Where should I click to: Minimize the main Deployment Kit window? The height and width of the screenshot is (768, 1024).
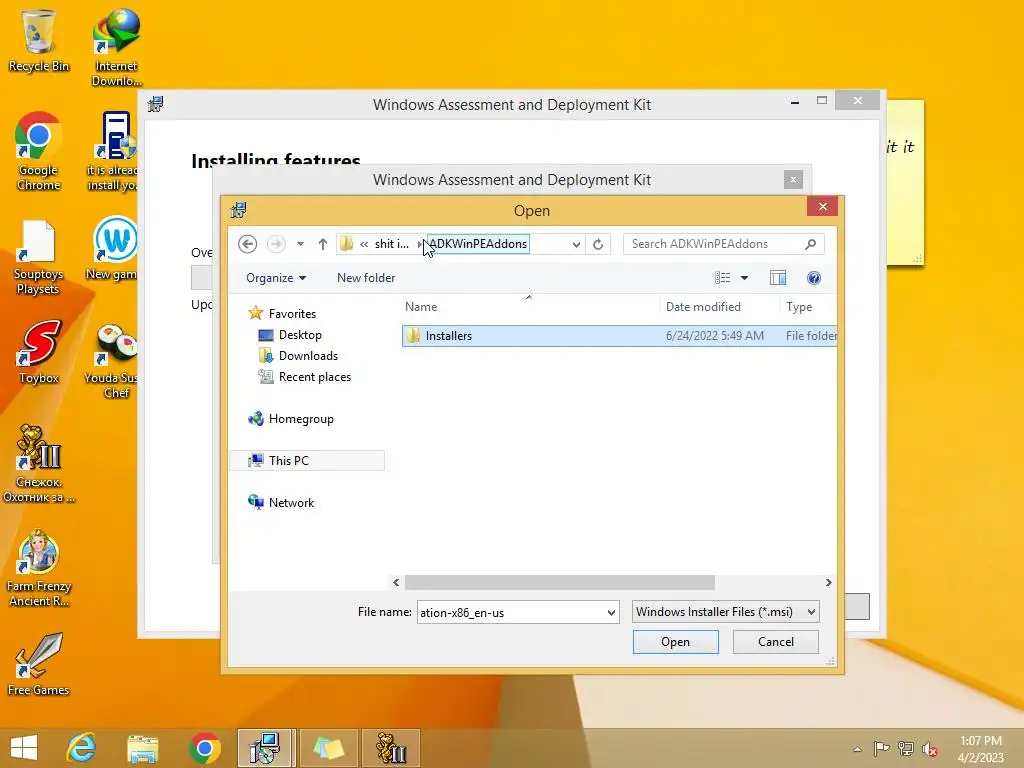[x=795, y=101]
